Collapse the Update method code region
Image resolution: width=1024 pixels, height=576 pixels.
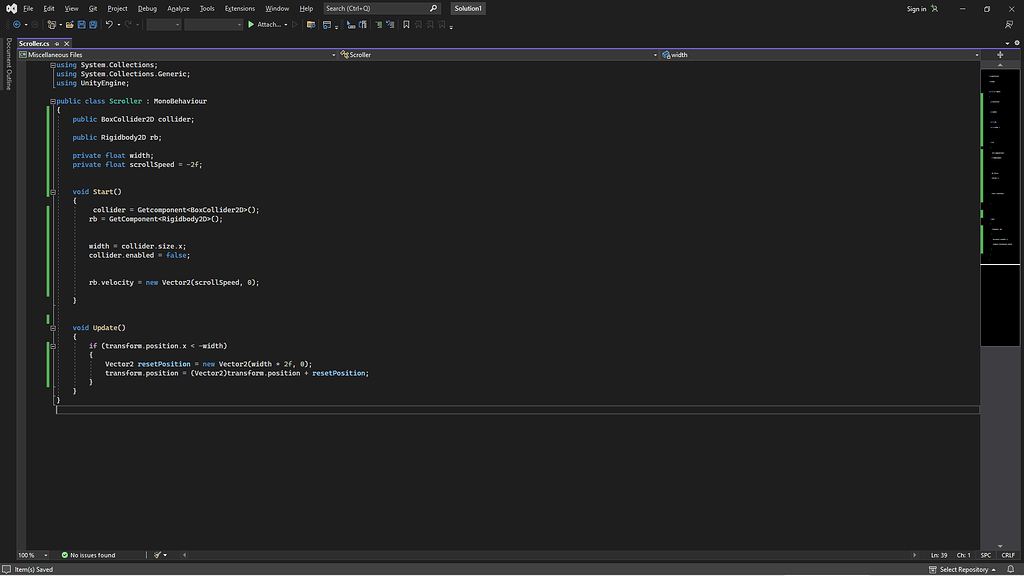click(x=51, y=327)
